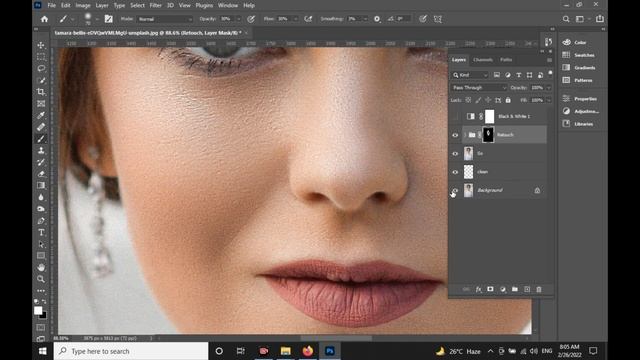This screenshot has width=640, height=360.
Task: Show the Black & White 1 layer
Action: [x=455, y=117]
